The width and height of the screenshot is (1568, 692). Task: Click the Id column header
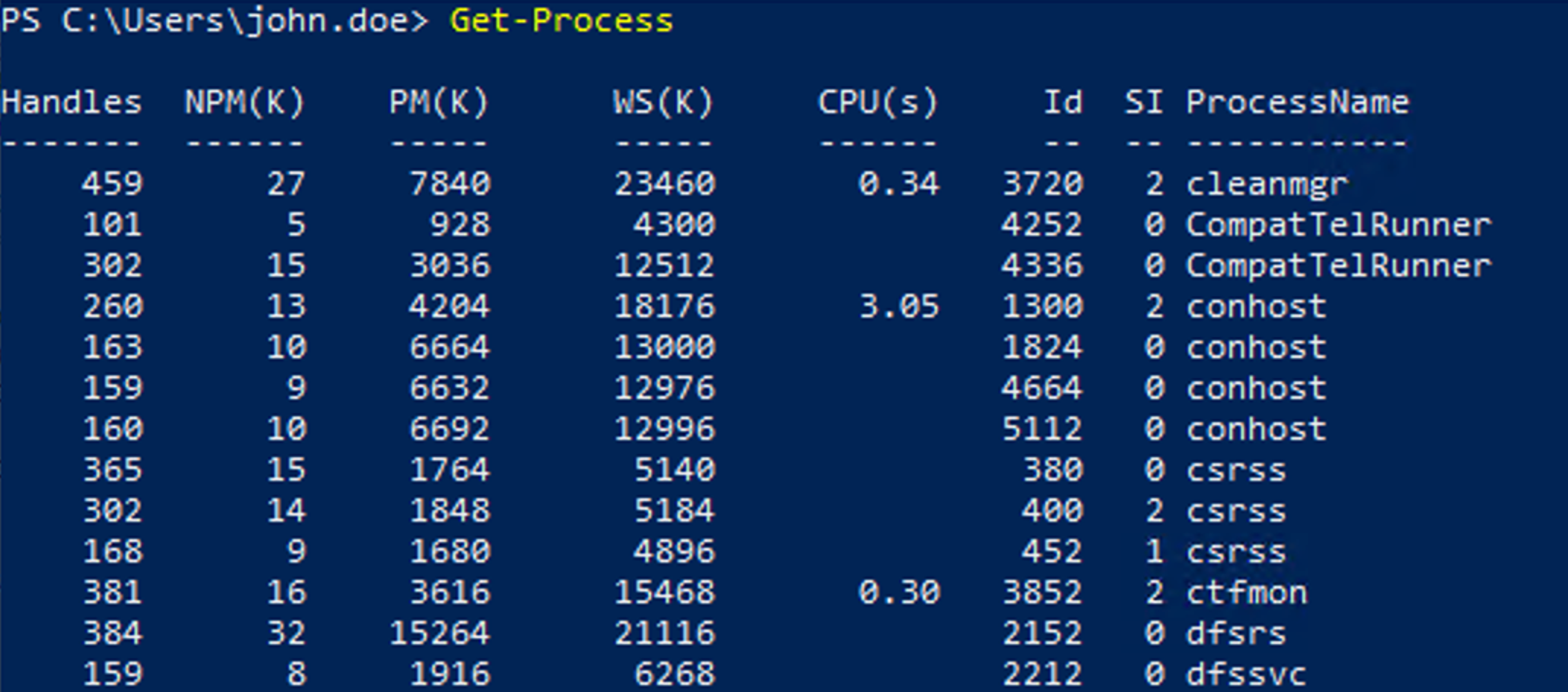(1063, 102)
